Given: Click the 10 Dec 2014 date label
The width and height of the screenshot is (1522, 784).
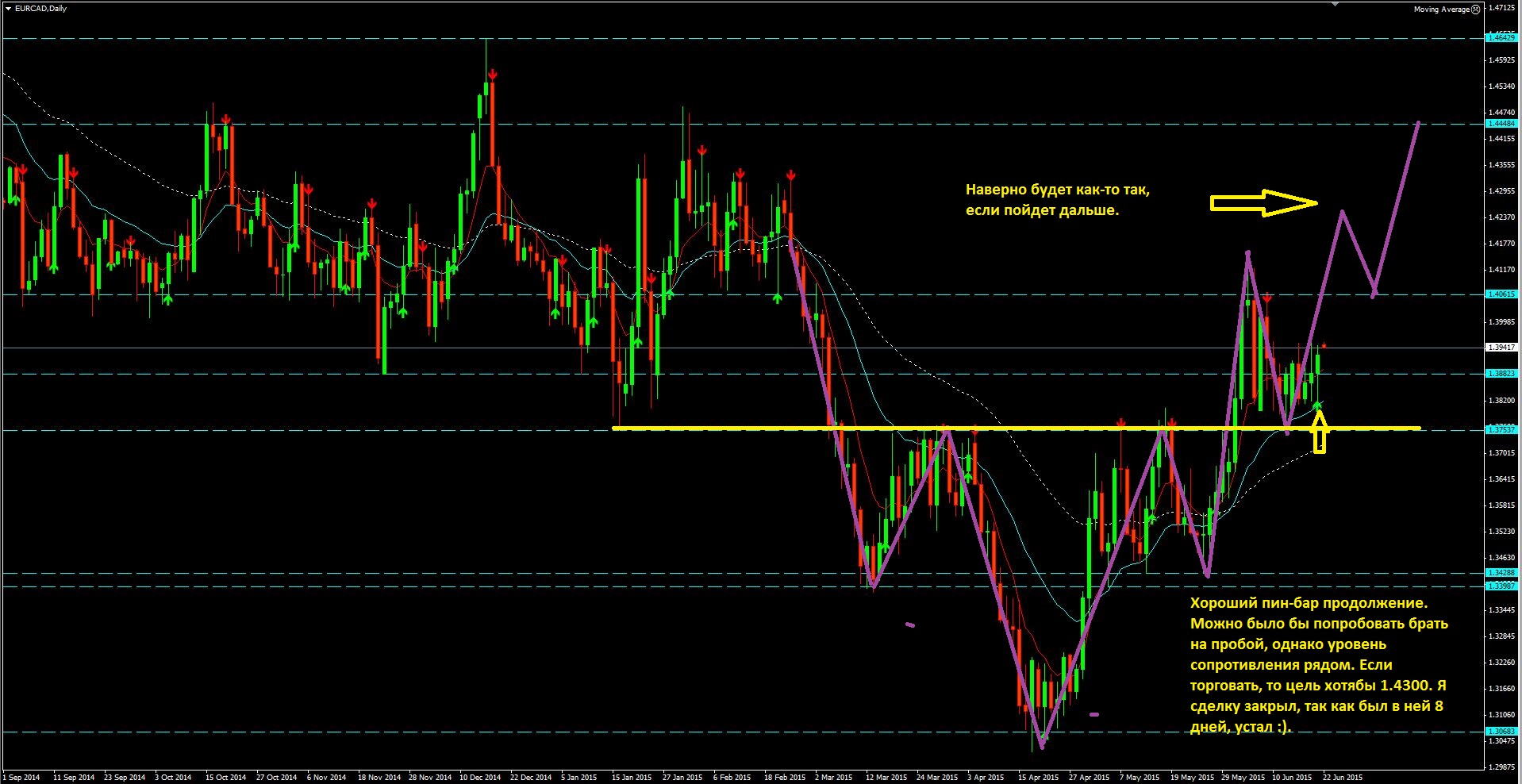Looking at the screenshot, I should click(x=480, y=777).
